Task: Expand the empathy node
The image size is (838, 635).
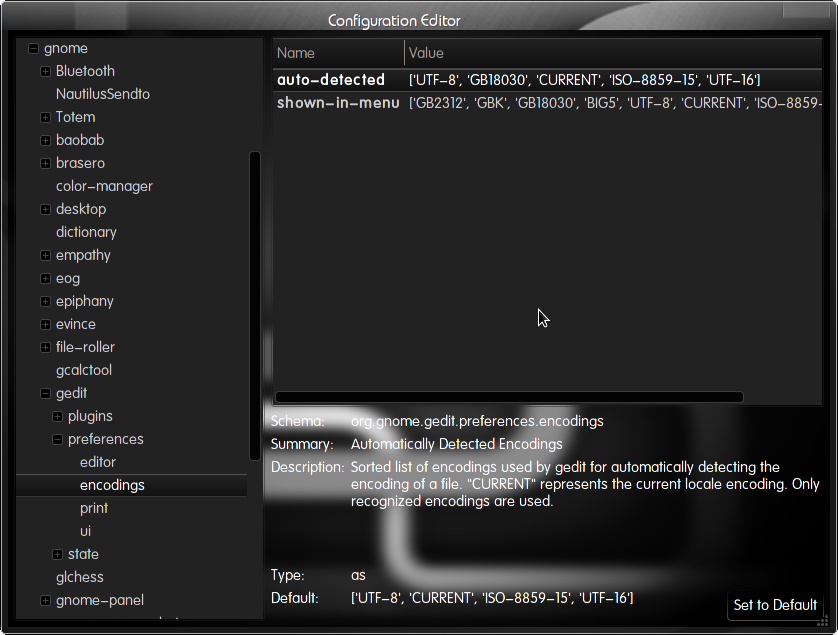Action: [45, 255]
